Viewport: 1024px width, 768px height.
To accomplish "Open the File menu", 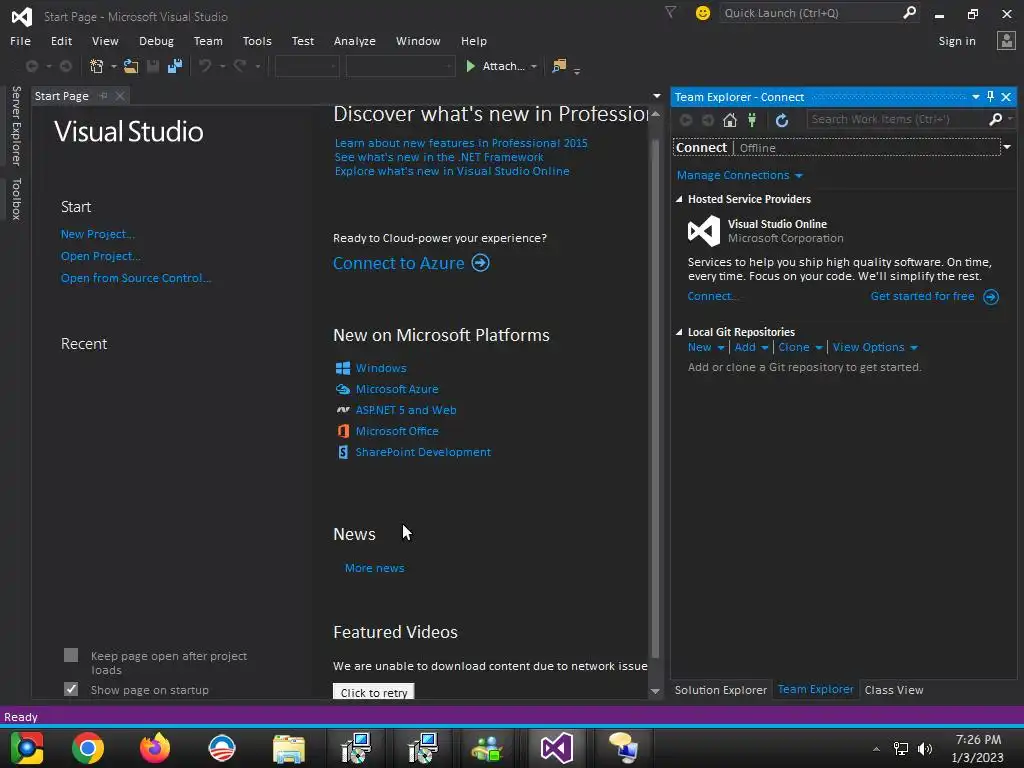I will click(x=20, y=40).
